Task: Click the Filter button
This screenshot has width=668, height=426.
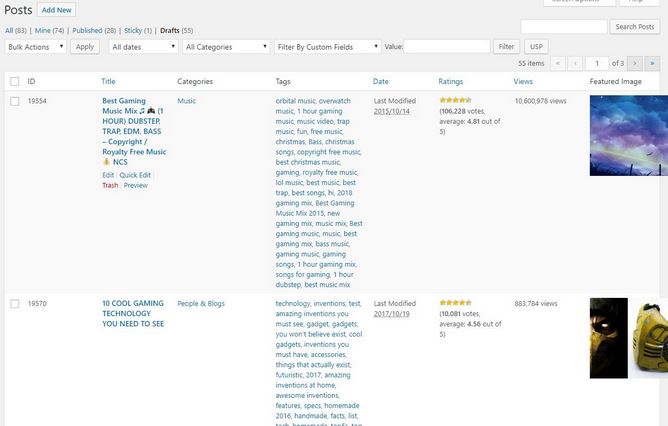Action: coord(507,47)
